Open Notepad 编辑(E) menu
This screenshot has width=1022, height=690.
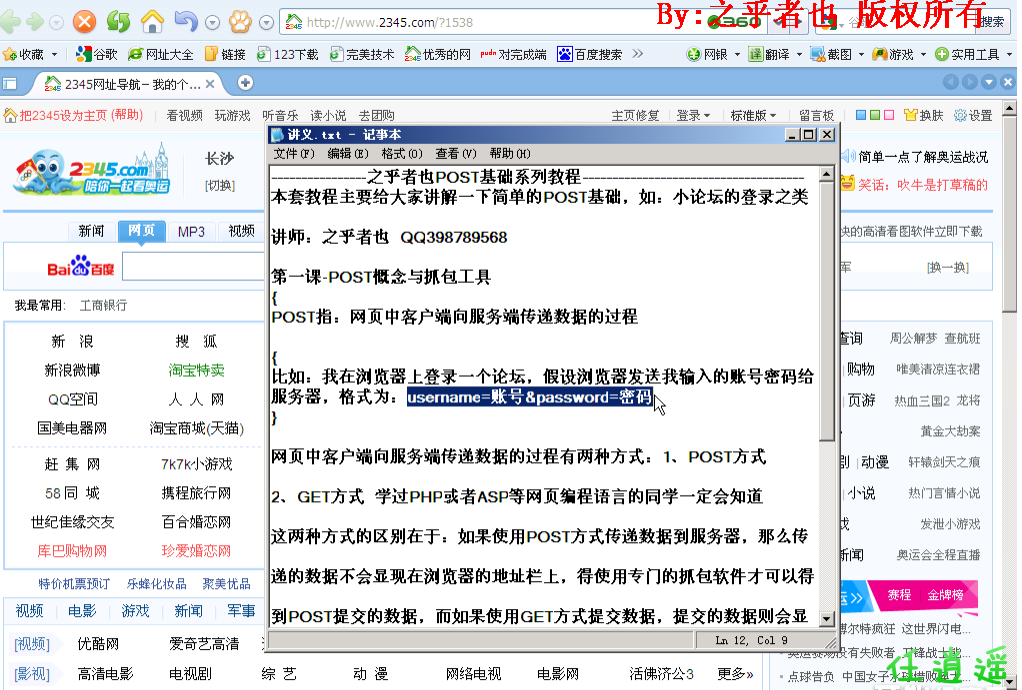click(347, 154)
